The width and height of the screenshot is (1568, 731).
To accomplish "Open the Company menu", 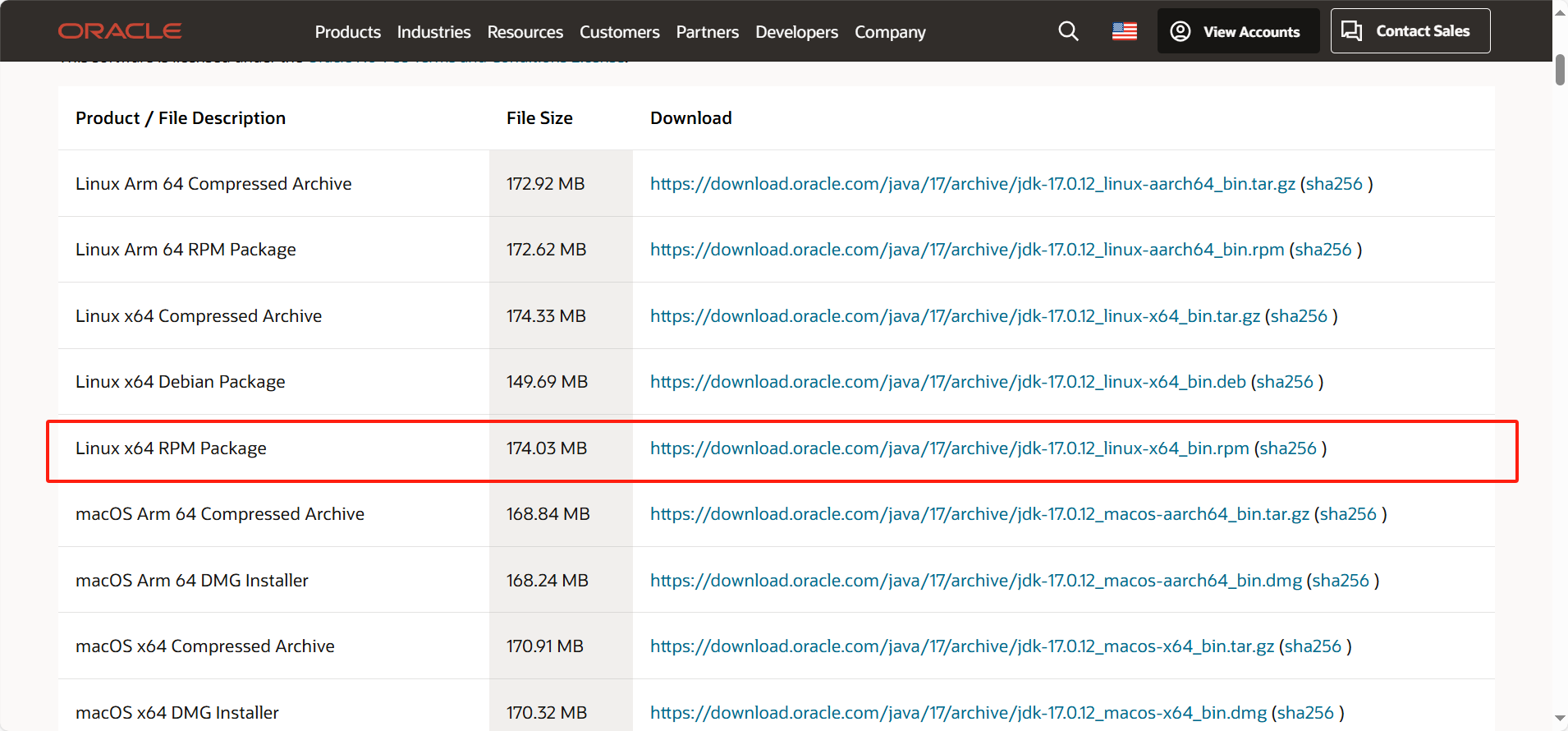I will (x=890, y=32).
